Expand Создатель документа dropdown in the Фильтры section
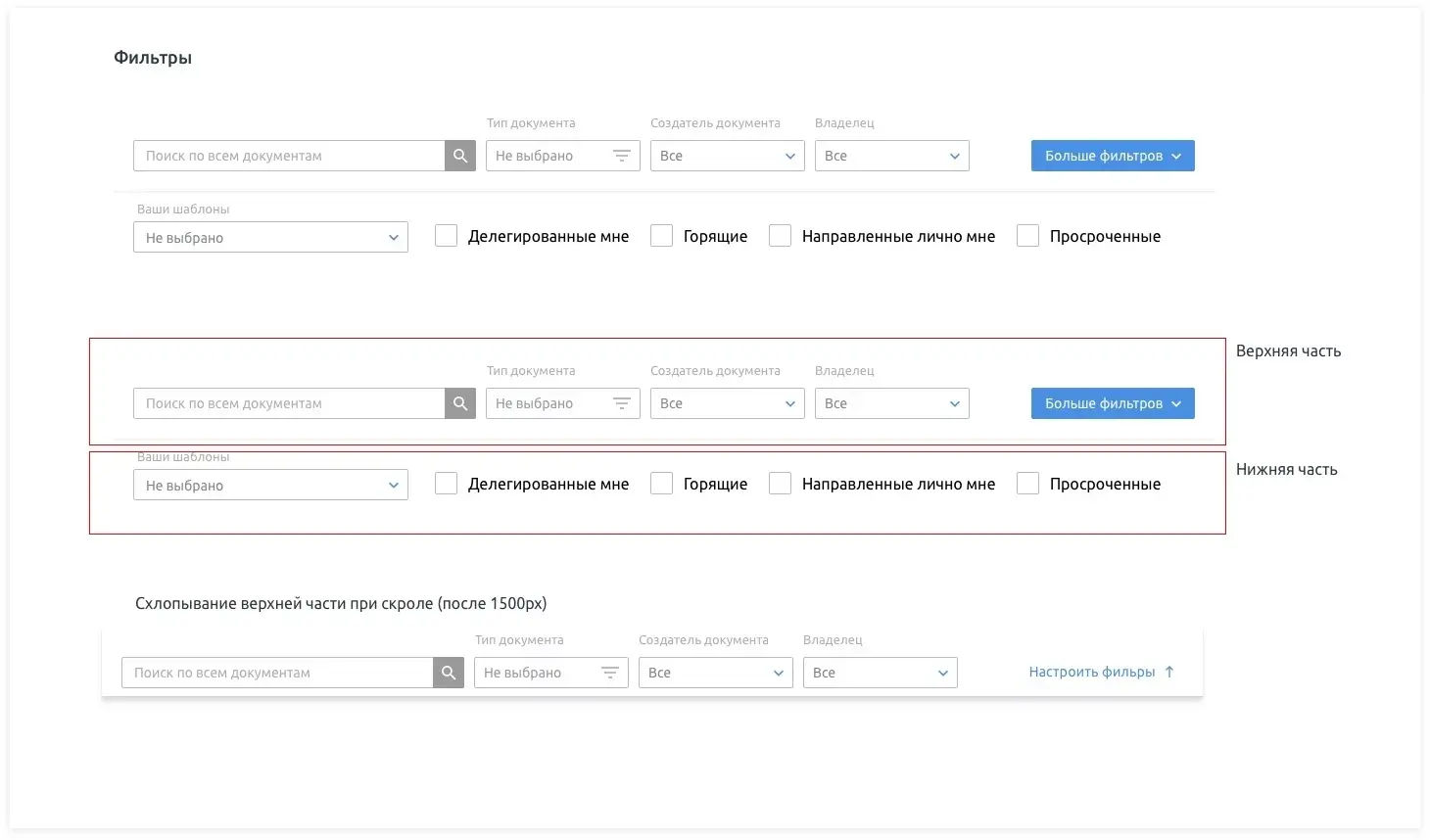The height and width of the screenshot is (840, 1430). 728,156
